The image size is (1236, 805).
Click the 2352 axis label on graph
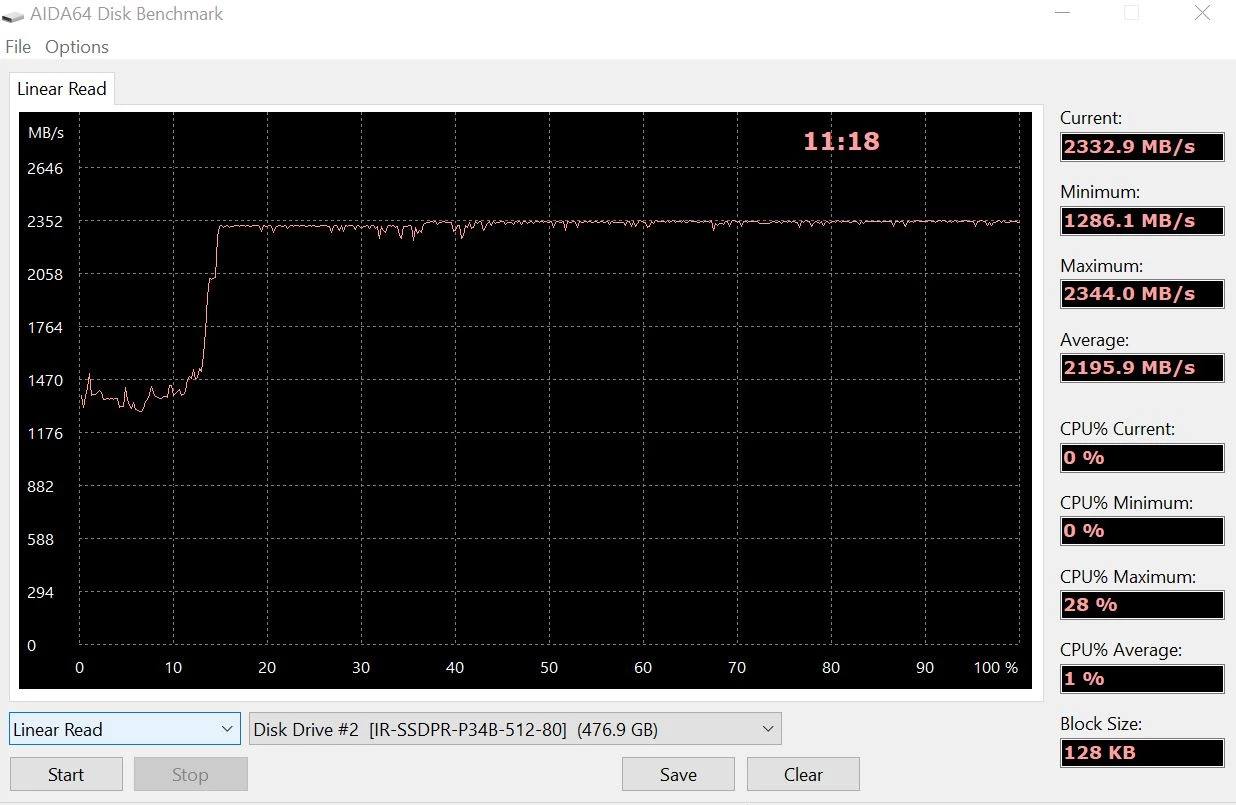[x=45, y=222]
